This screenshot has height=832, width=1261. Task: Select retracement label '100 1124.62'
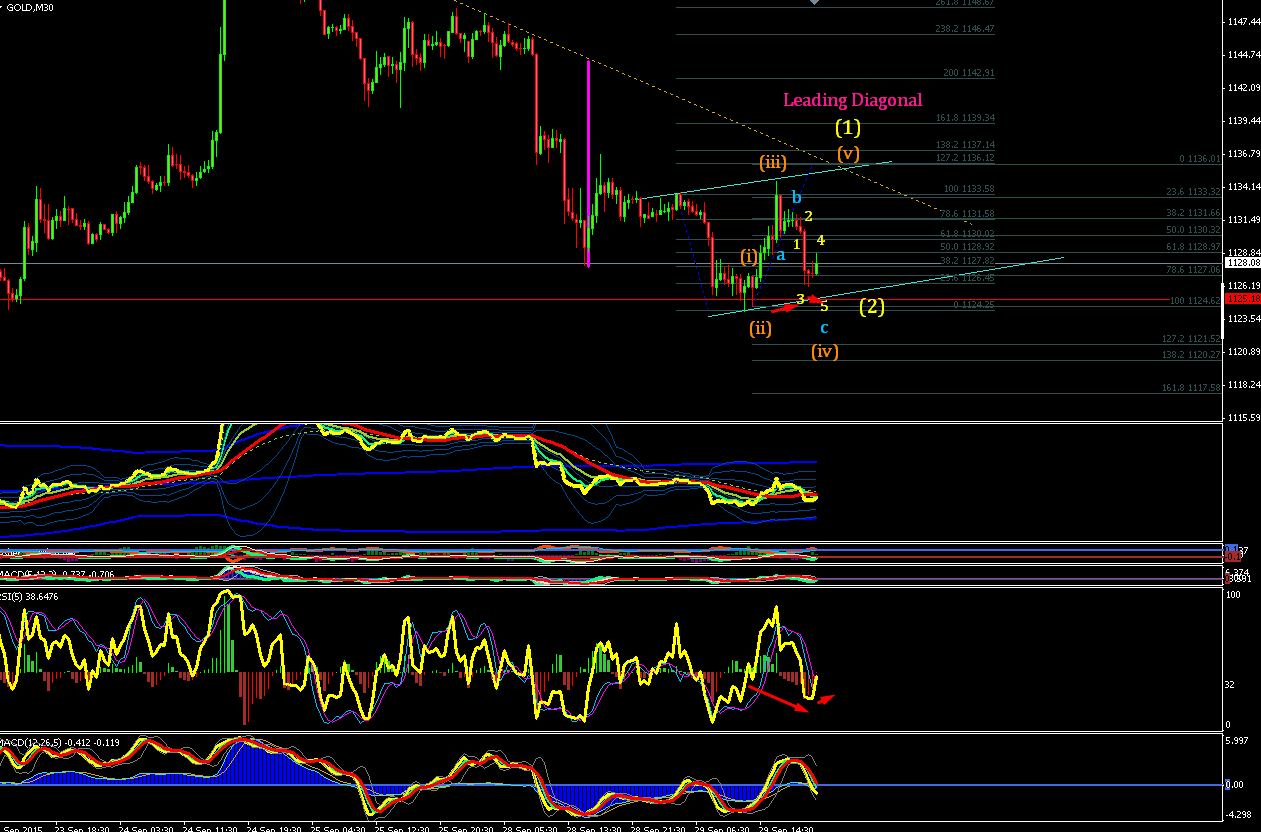[1196, 300]
